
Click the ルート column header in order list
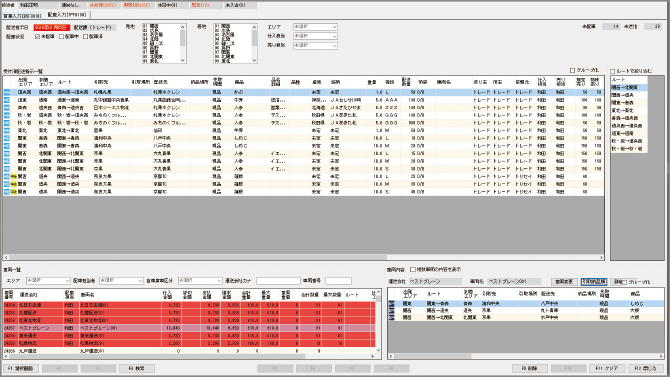point(74,82)
